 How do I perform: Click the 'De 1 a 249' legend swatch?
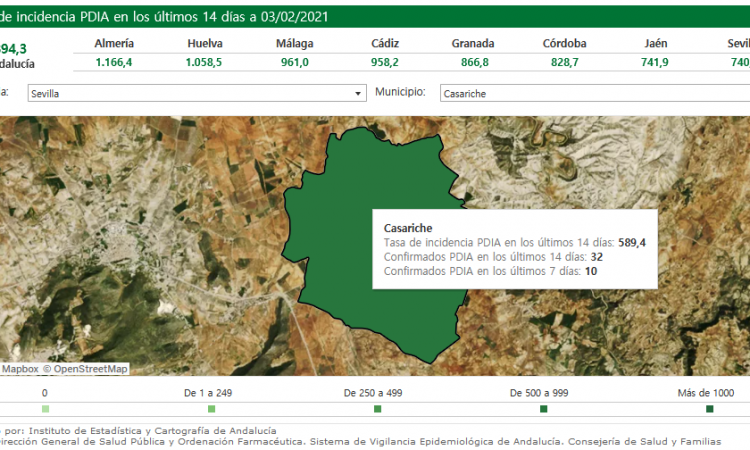pos(211,409)
